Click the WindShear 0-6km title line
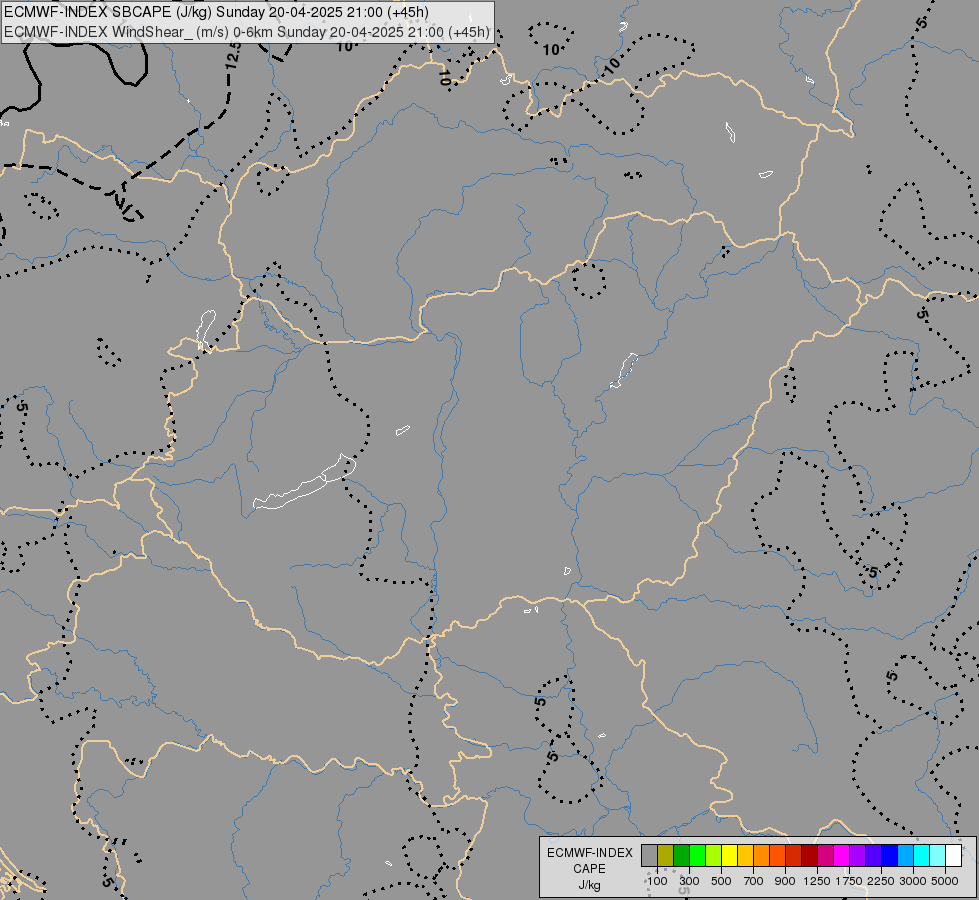This screenshot has height=900, width=979. 247,32
